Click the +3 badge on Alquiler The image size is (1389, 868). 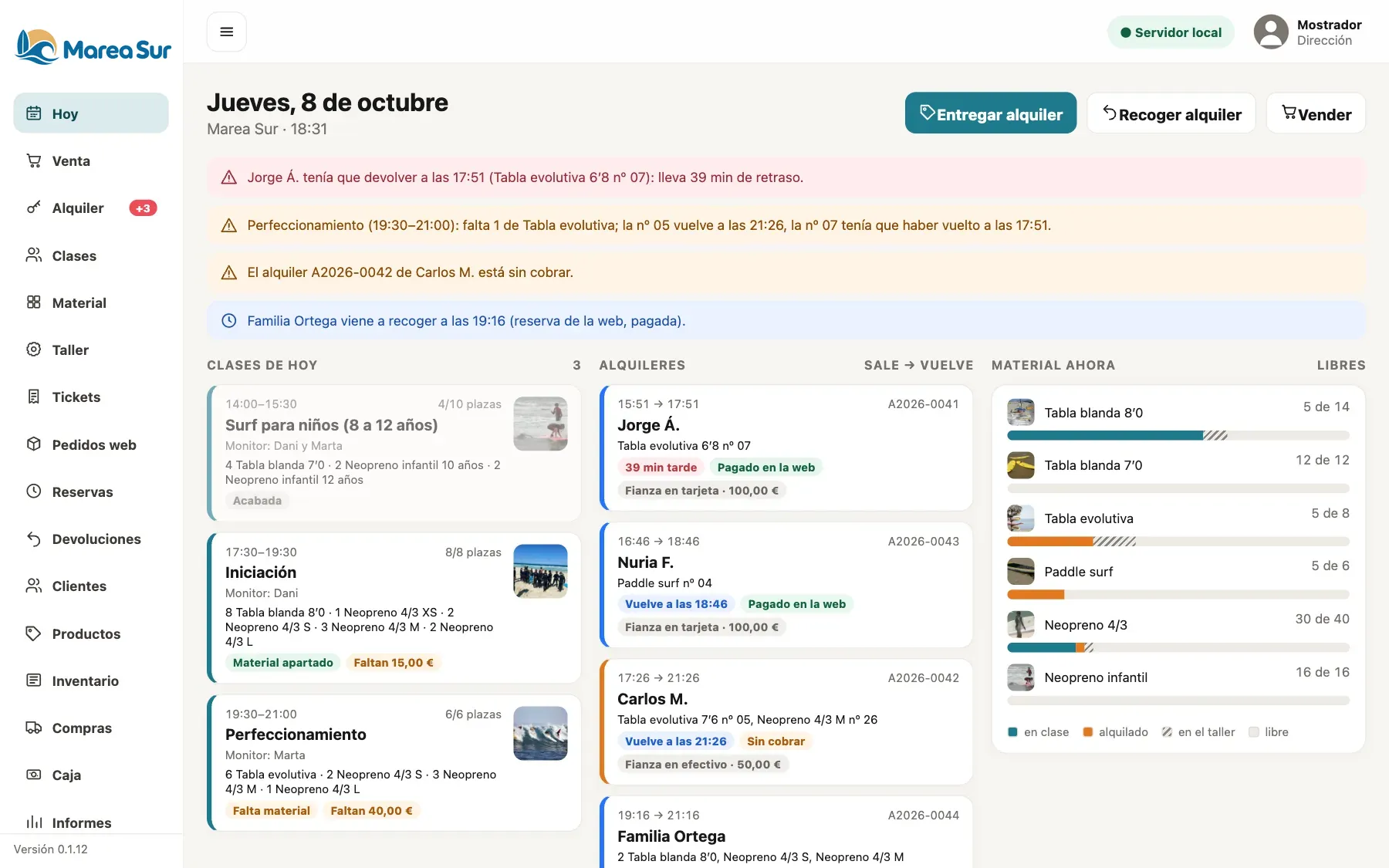click(143, 208)
